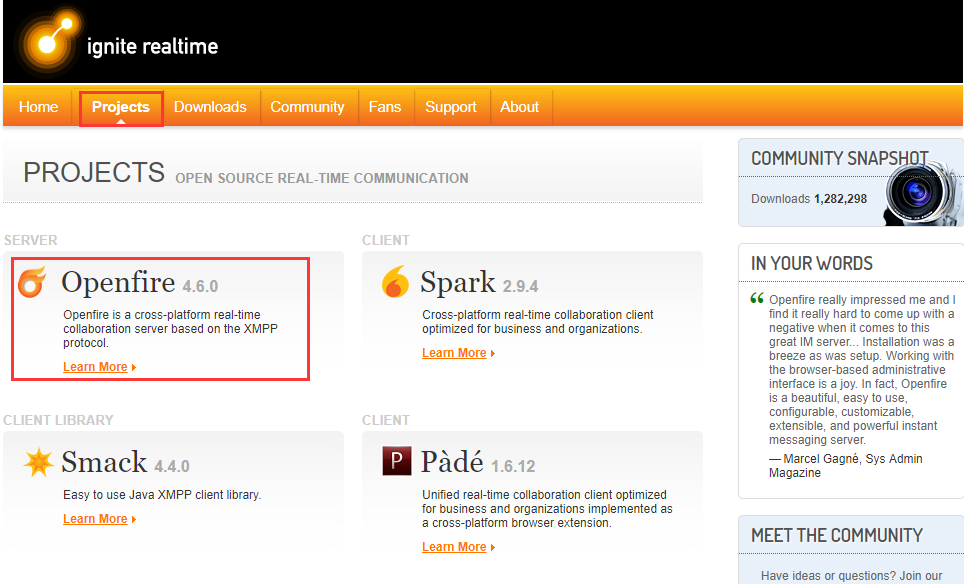Viewport: 964px width, 584px height.
Task: Click 'Have ideas or questions? Join our' text
Action: point(851,576)
